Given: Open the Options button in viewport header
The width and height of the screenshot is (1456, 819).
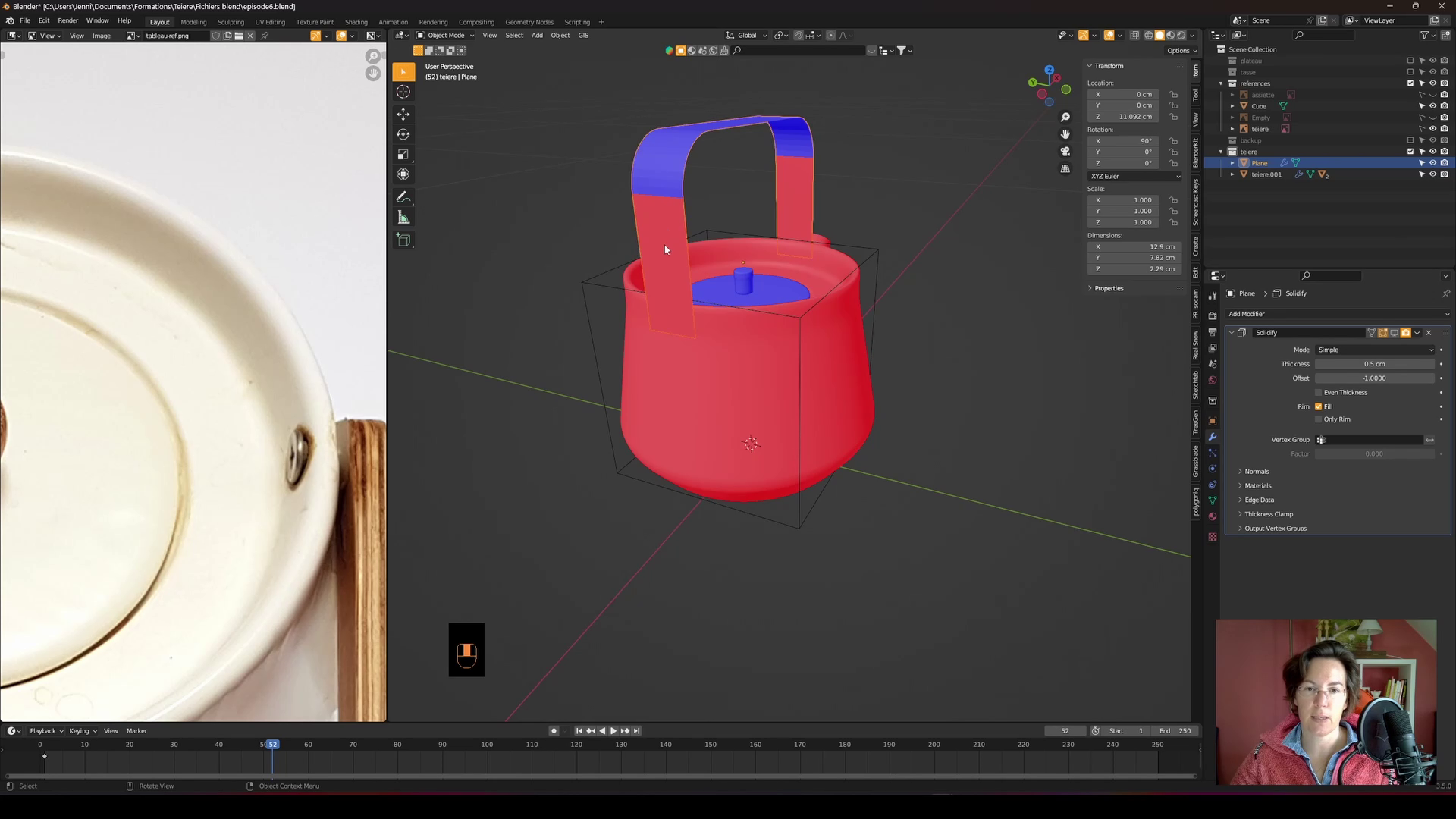Looking at the screenshot, I should (1181, 51).
